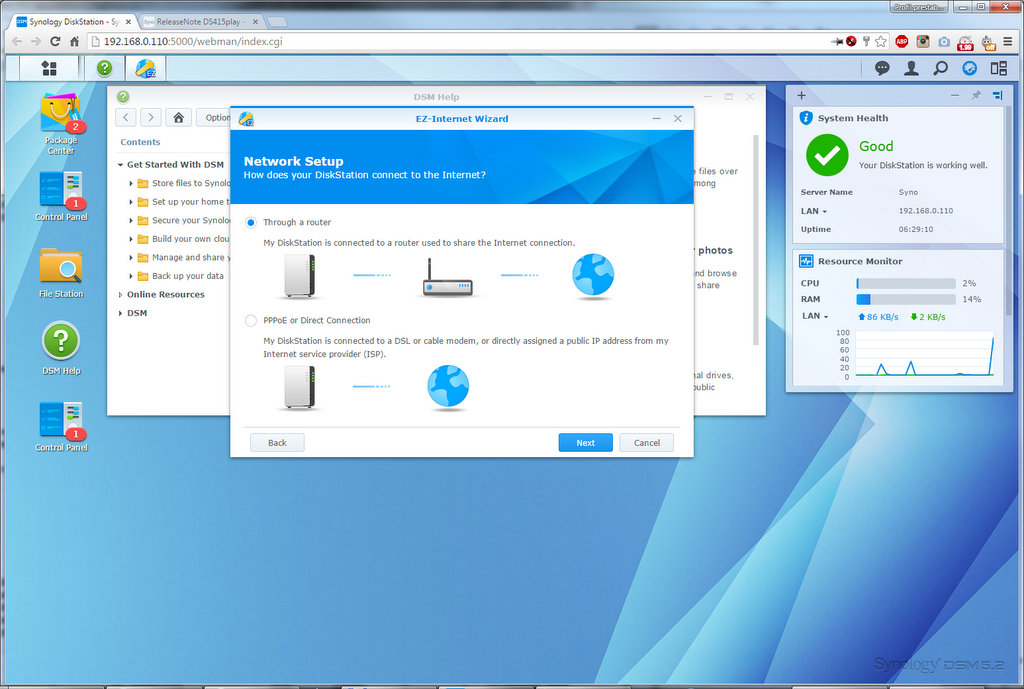Screen dimensions: 1024x689
Task: Open the lower Control Panel desktop icon
Action: point(61,426)
